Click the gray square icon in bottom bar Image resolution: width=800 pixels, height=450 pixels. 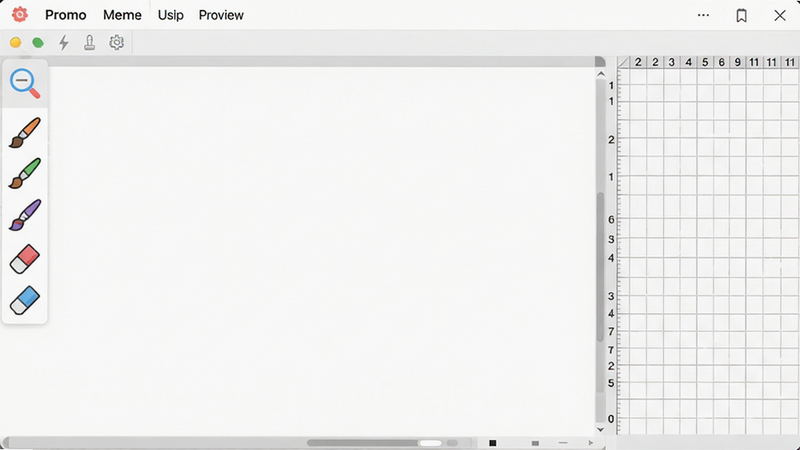click(x=535, y=443)
